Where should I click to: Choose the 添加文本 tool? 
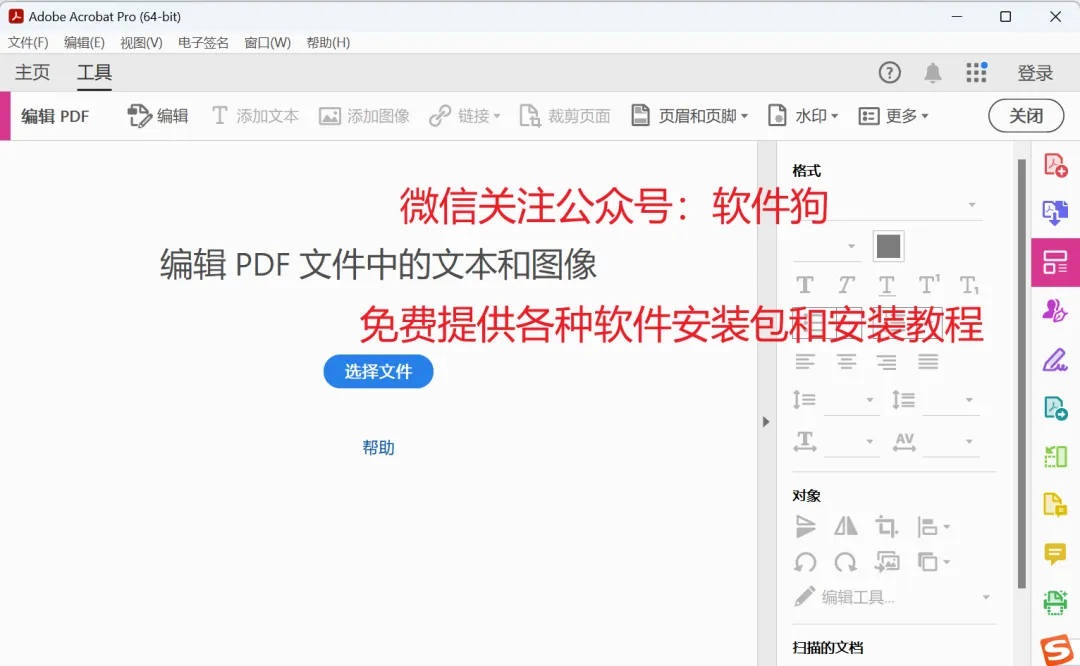[x=255, y=116]
